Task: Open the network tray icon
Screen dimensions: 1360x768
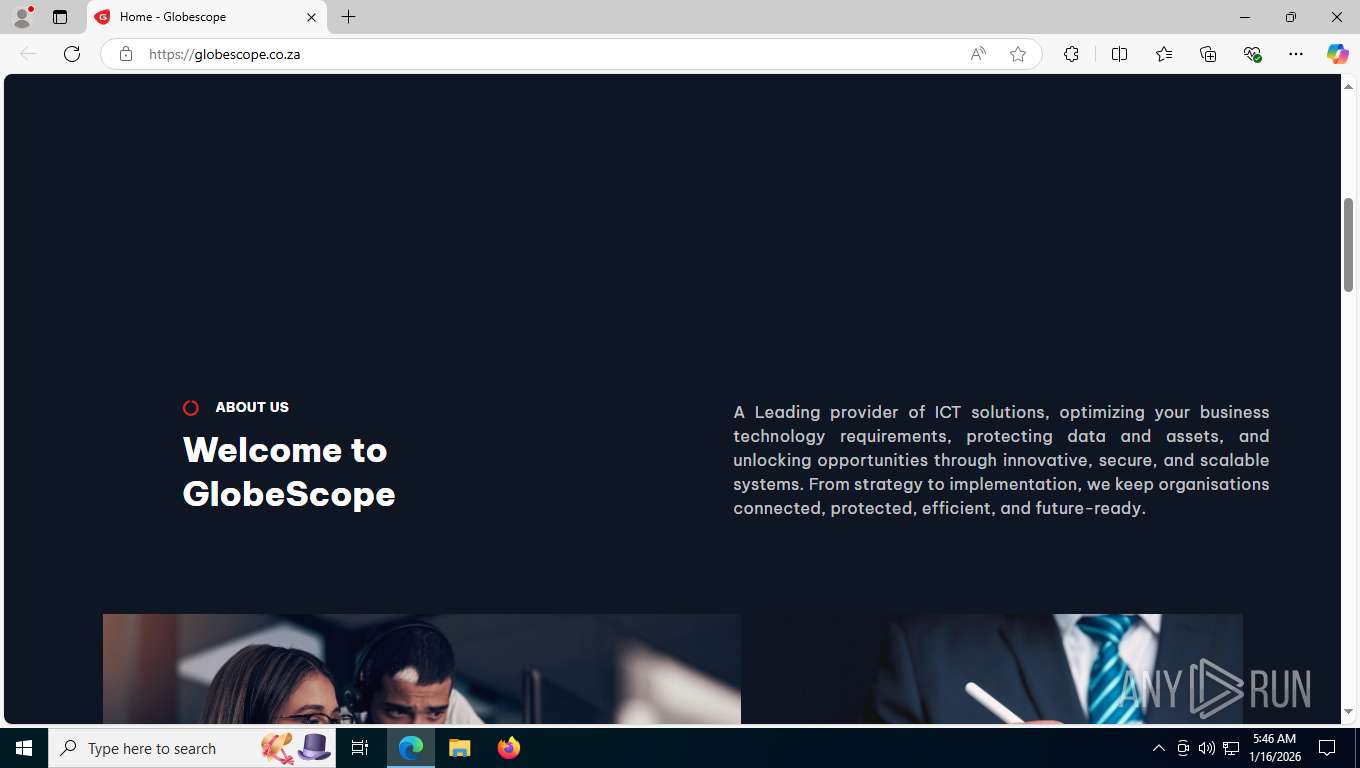Action: 1231,748
